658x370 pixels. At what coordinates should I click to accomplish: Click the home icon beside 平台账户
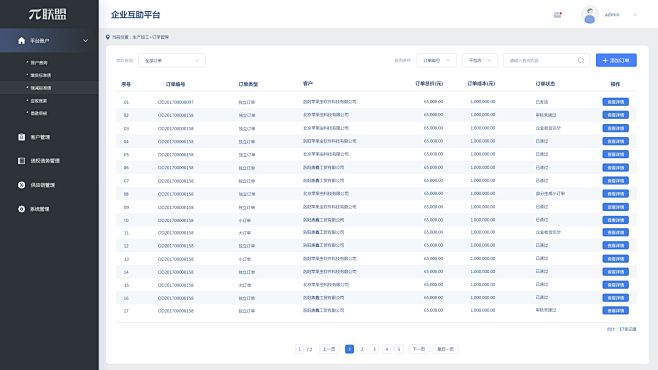point(21,41)
